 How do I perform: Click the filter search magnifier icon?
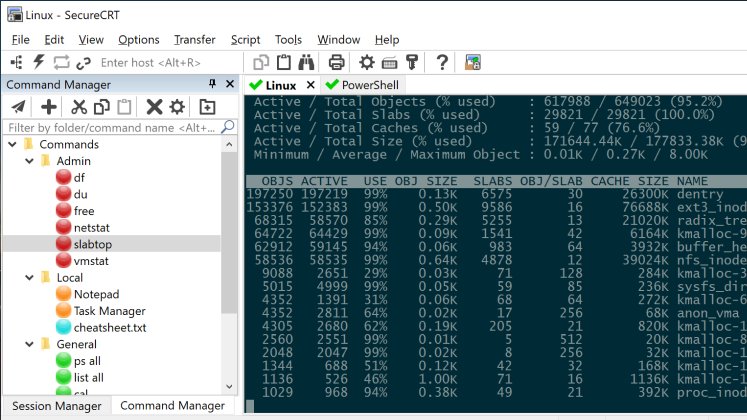click(x=228, y=127)
